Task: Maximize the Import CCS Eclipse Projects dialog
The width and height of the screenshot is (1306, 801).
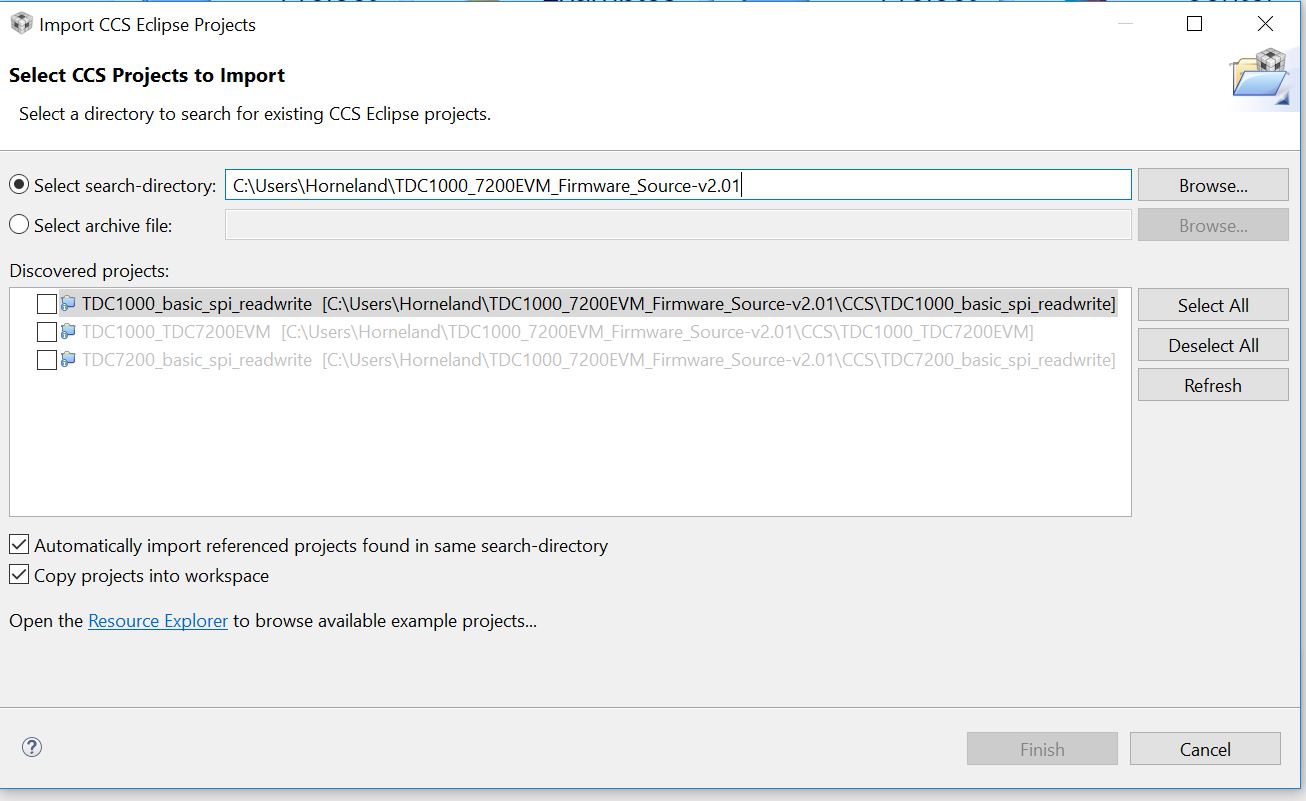Action: click(1194, 24)
